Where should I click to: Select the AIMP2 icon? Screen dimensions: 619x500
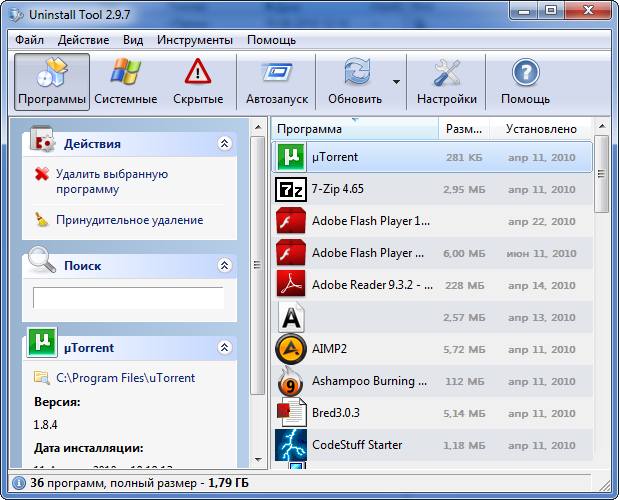click(291, 349)
